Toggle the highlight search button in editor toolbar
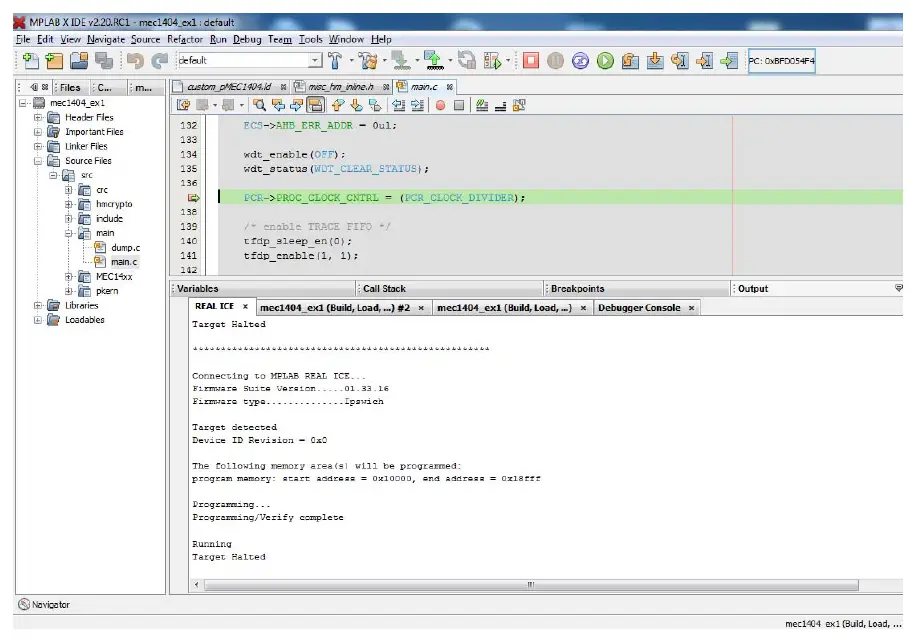 click(315, 105)
